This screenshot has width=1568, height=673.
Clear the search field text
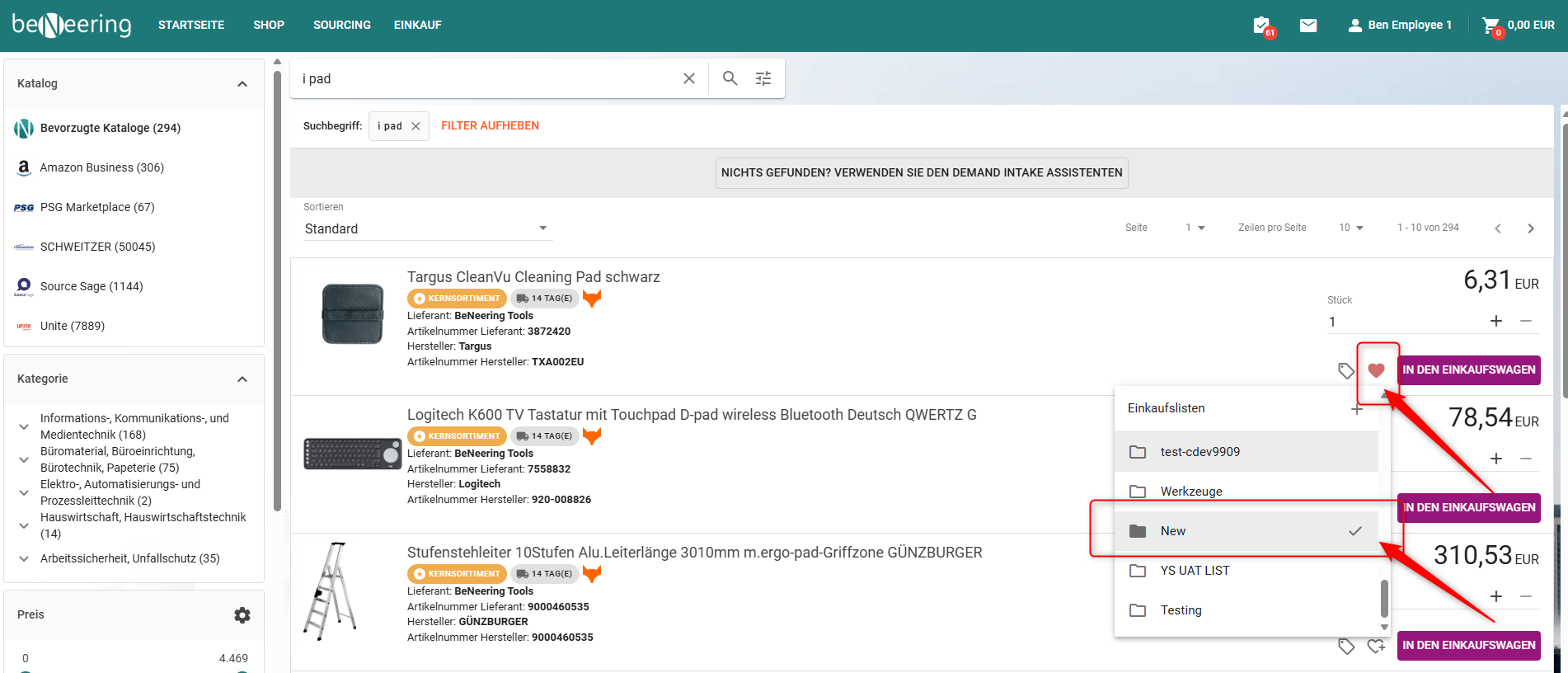pos(689,78)
